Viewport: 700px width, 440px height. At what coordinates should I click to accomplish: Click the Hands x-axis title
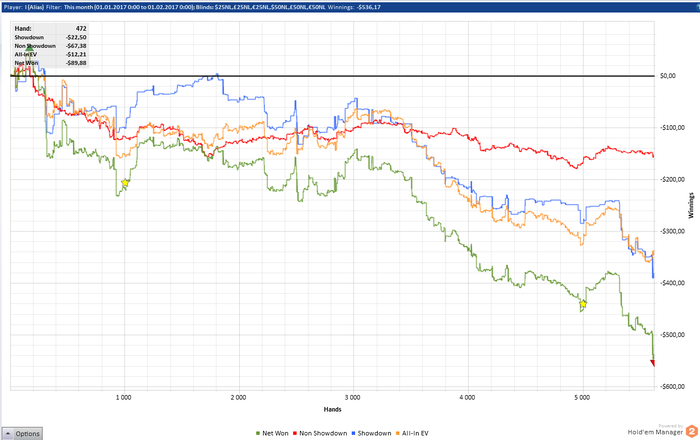(x=333, y=409)
